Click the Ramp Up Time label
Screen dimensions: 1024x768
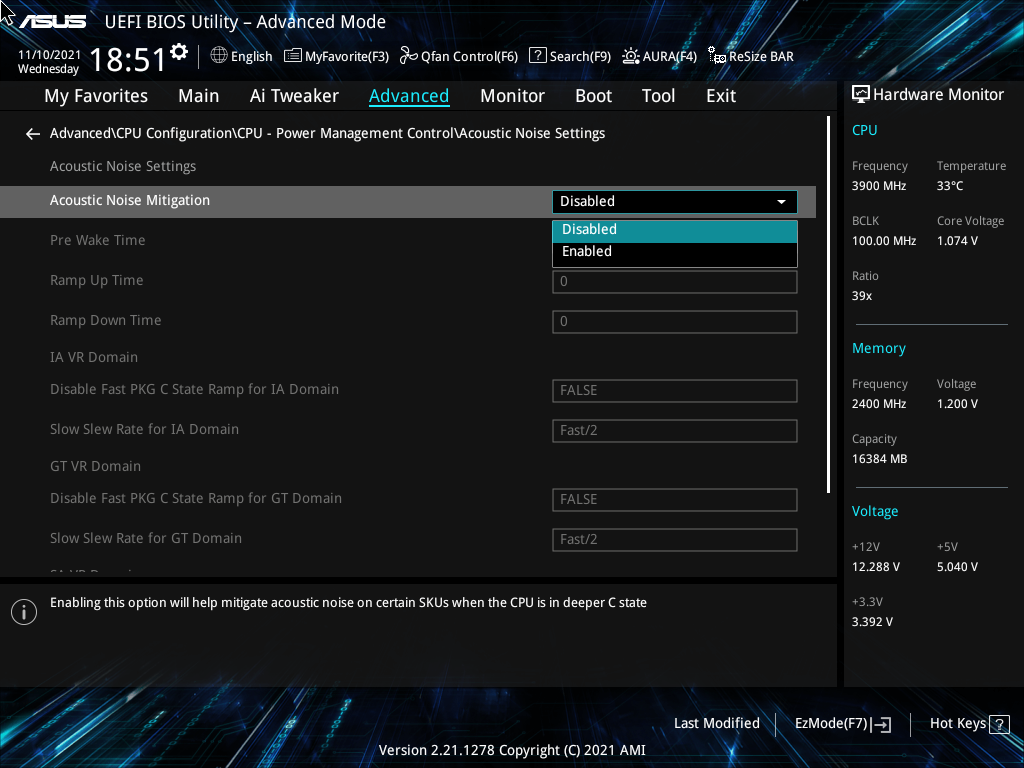pyautogui.click(x=96, y=281)
